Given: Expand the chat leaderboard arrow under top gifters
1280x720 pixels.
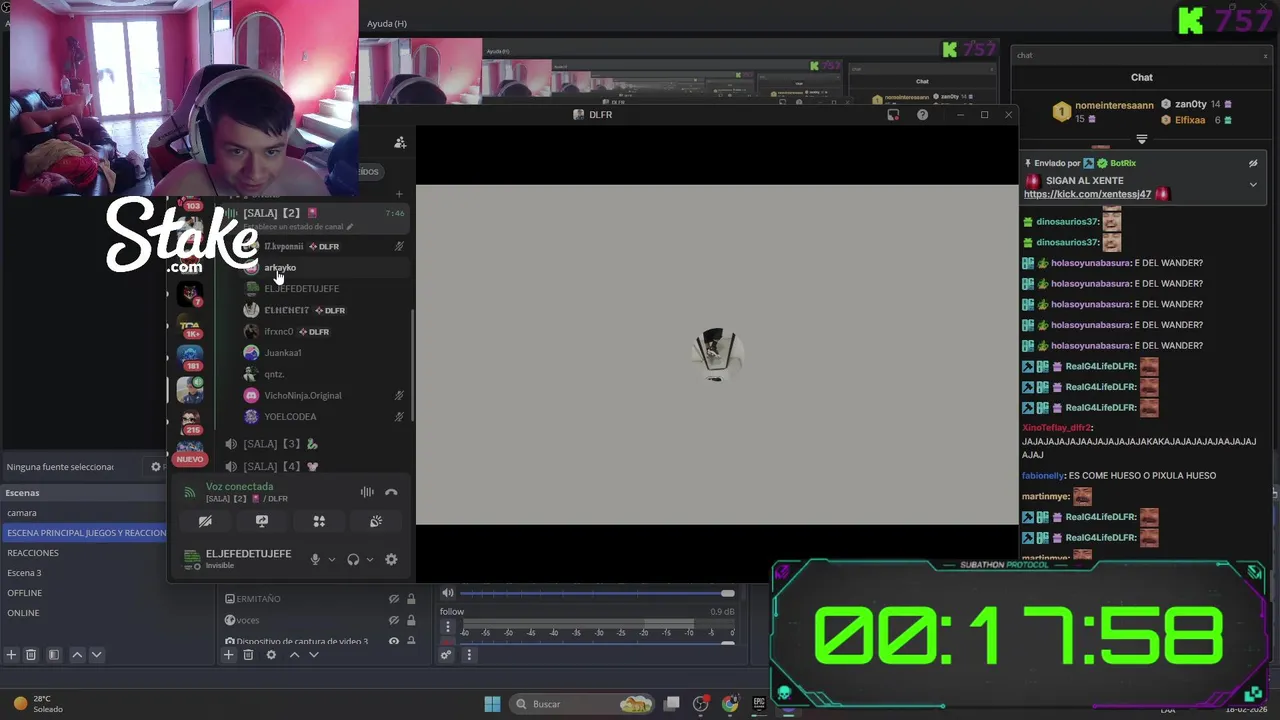Looking at the screenshot, I should (1141, 139).
